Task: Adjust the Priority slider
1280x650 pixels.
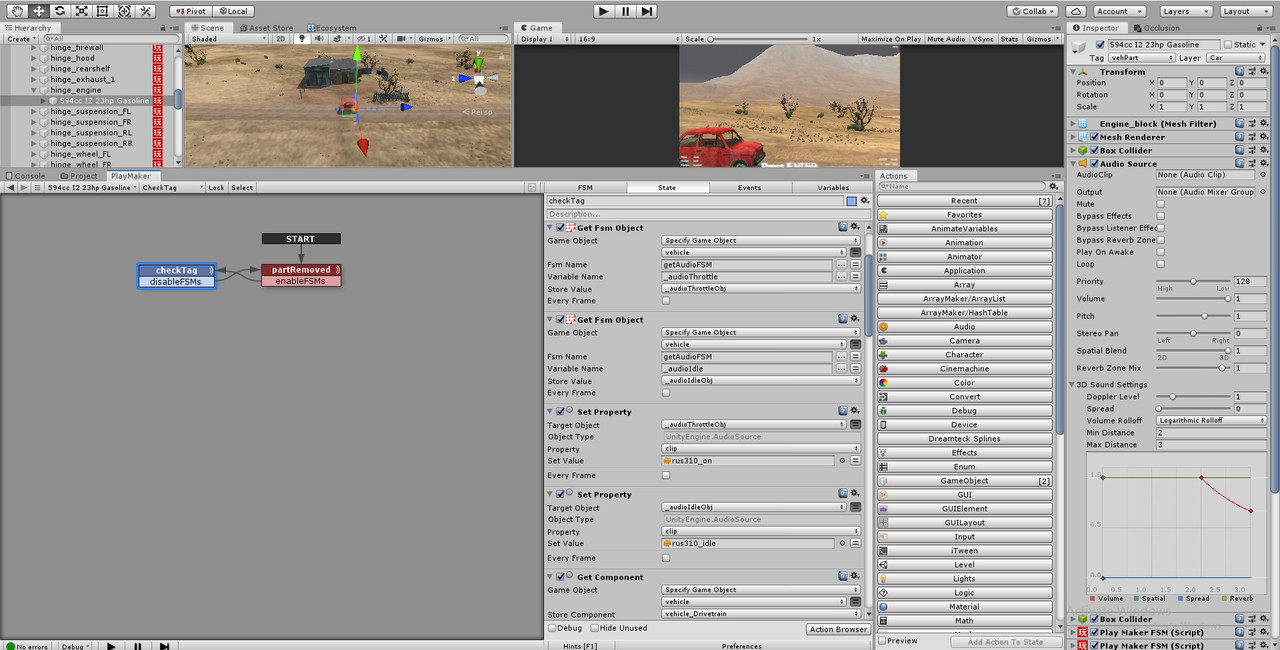Action: point(1193,282)
